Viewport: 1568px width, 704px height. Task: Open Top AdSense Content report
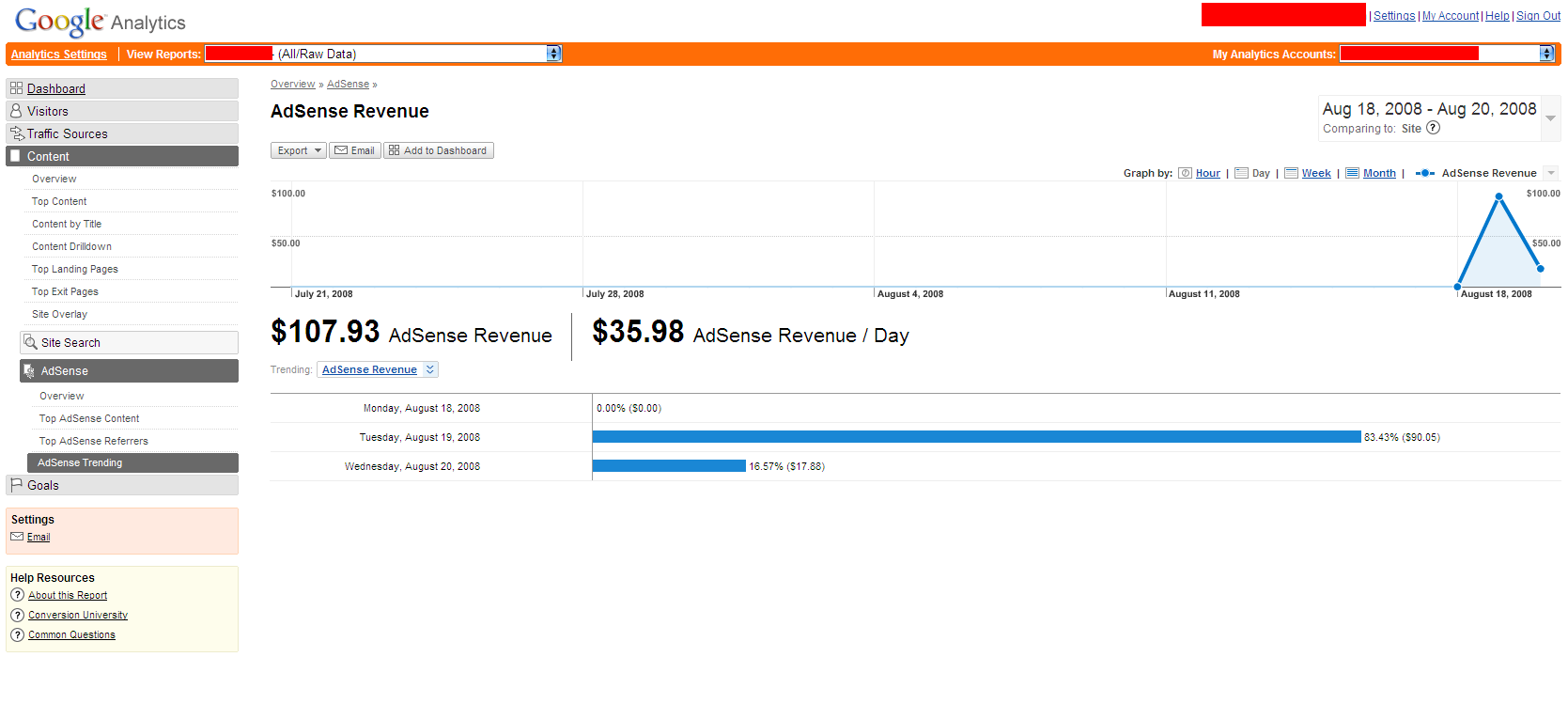click(89, 418)
